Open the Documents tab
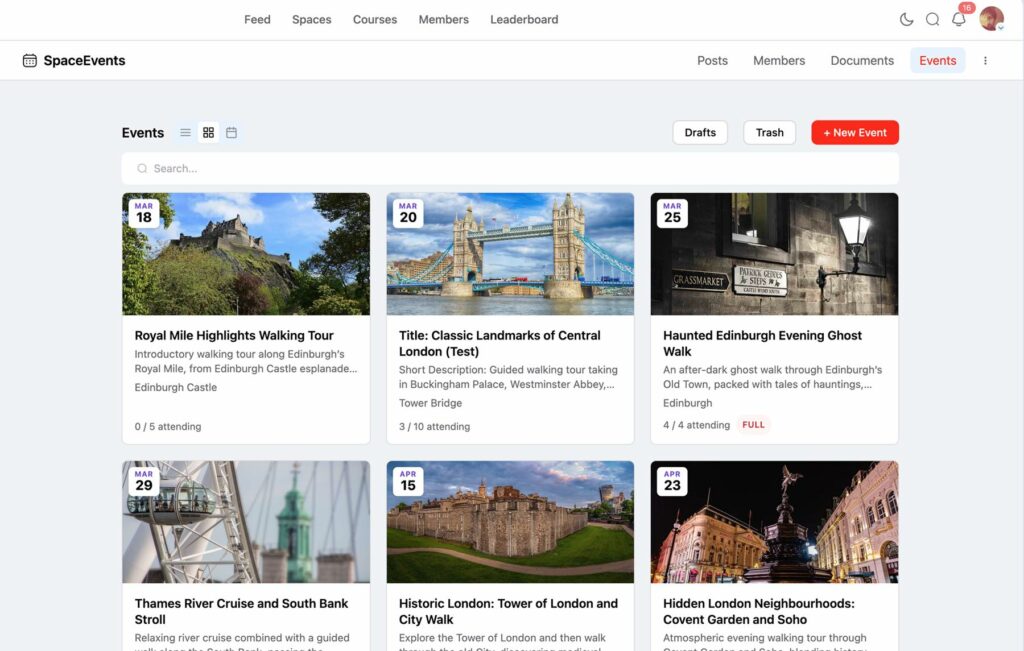 click(x=862, y=61)
